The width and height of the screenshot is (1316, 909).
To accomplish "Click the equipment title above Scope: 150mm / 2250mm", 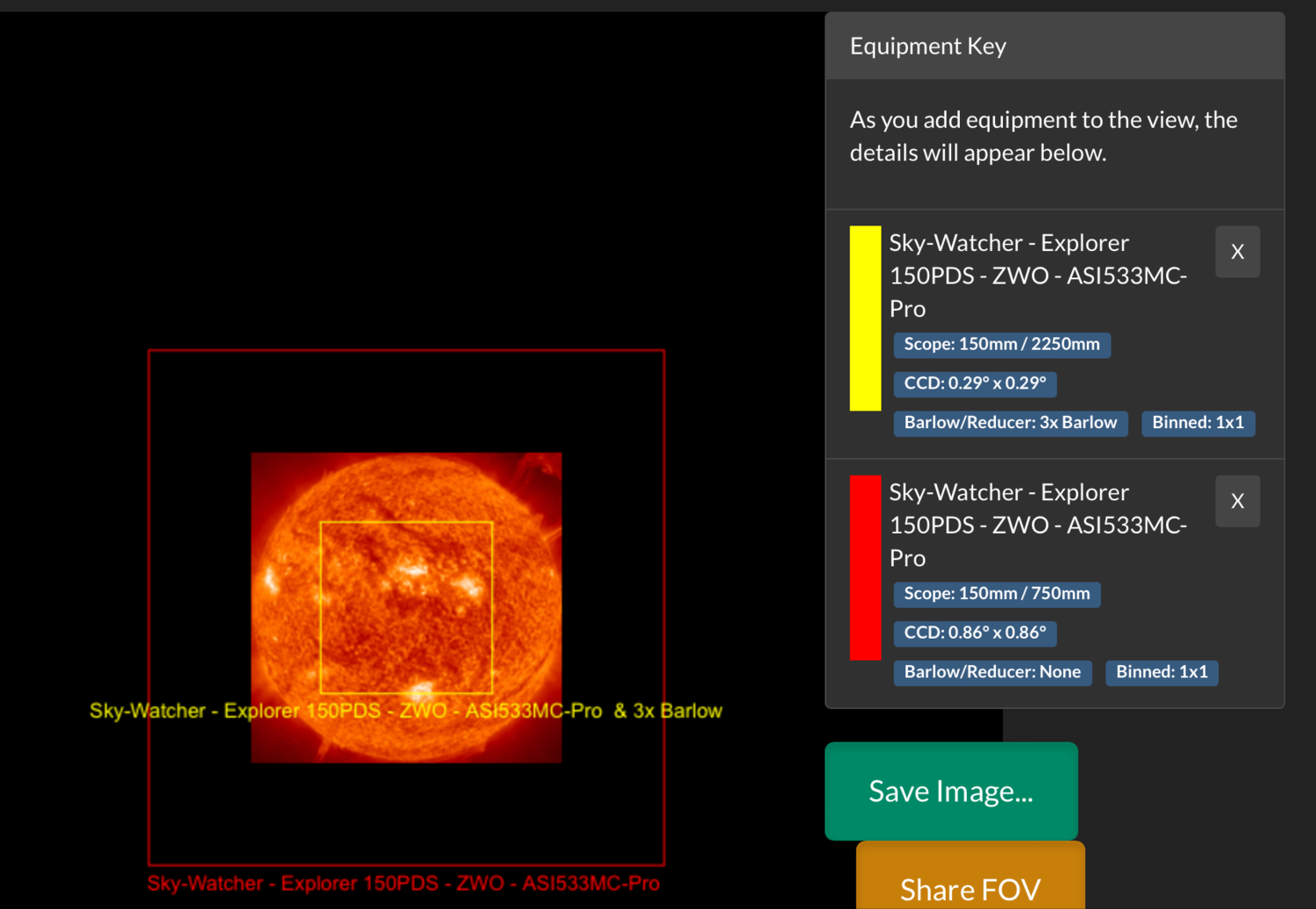I will (x=1039, y=276).
